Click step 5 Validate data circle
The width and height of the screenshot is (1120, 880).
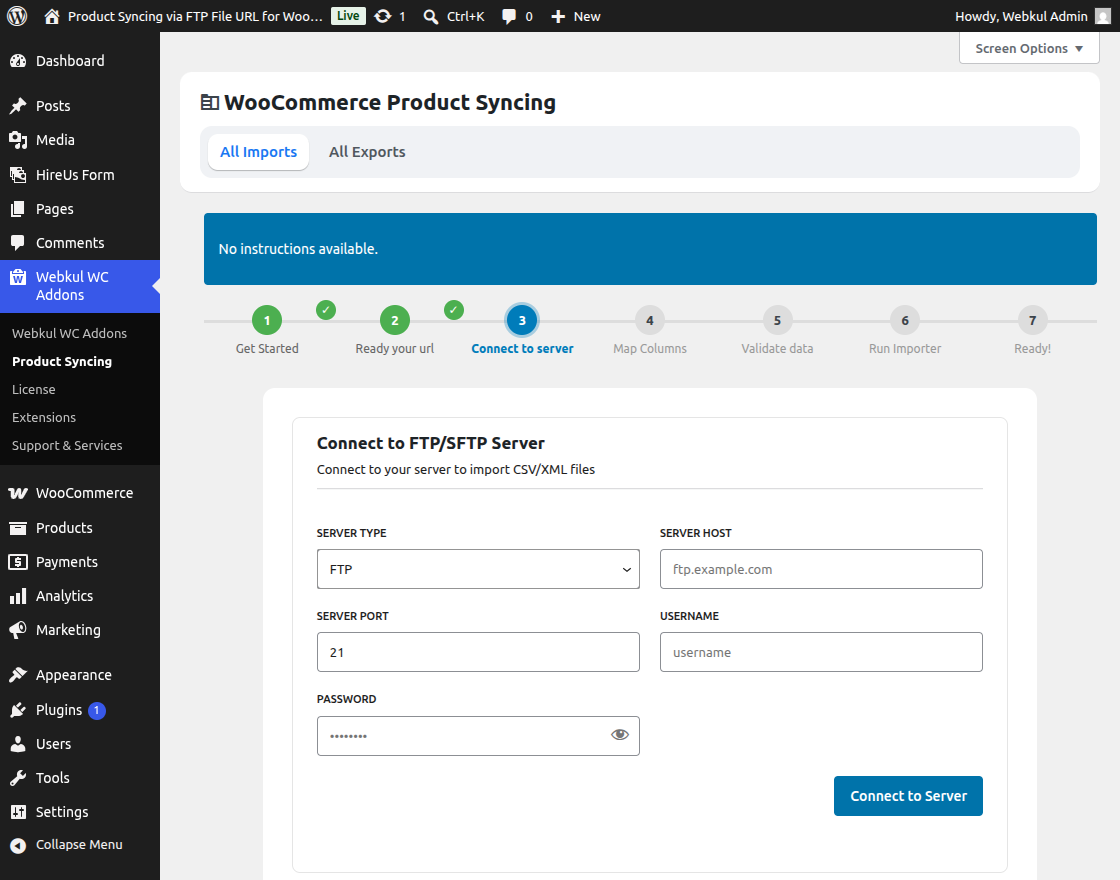pyautogui.click(x=777, y=321)
